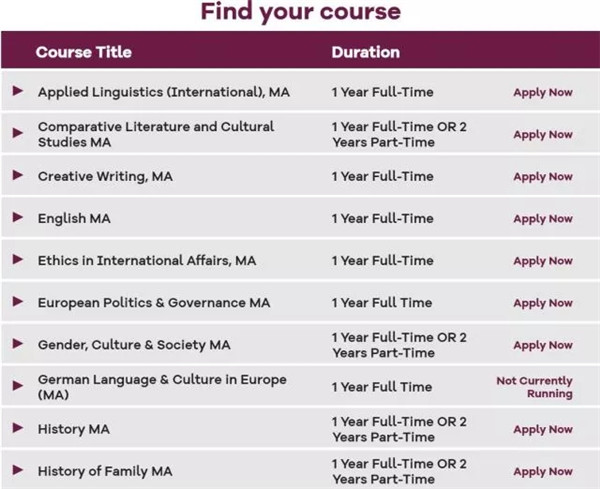Expand Comparative Literature and Cultural Studies row
The height and width of the screenshot is (489, 600).
(18, 134)
